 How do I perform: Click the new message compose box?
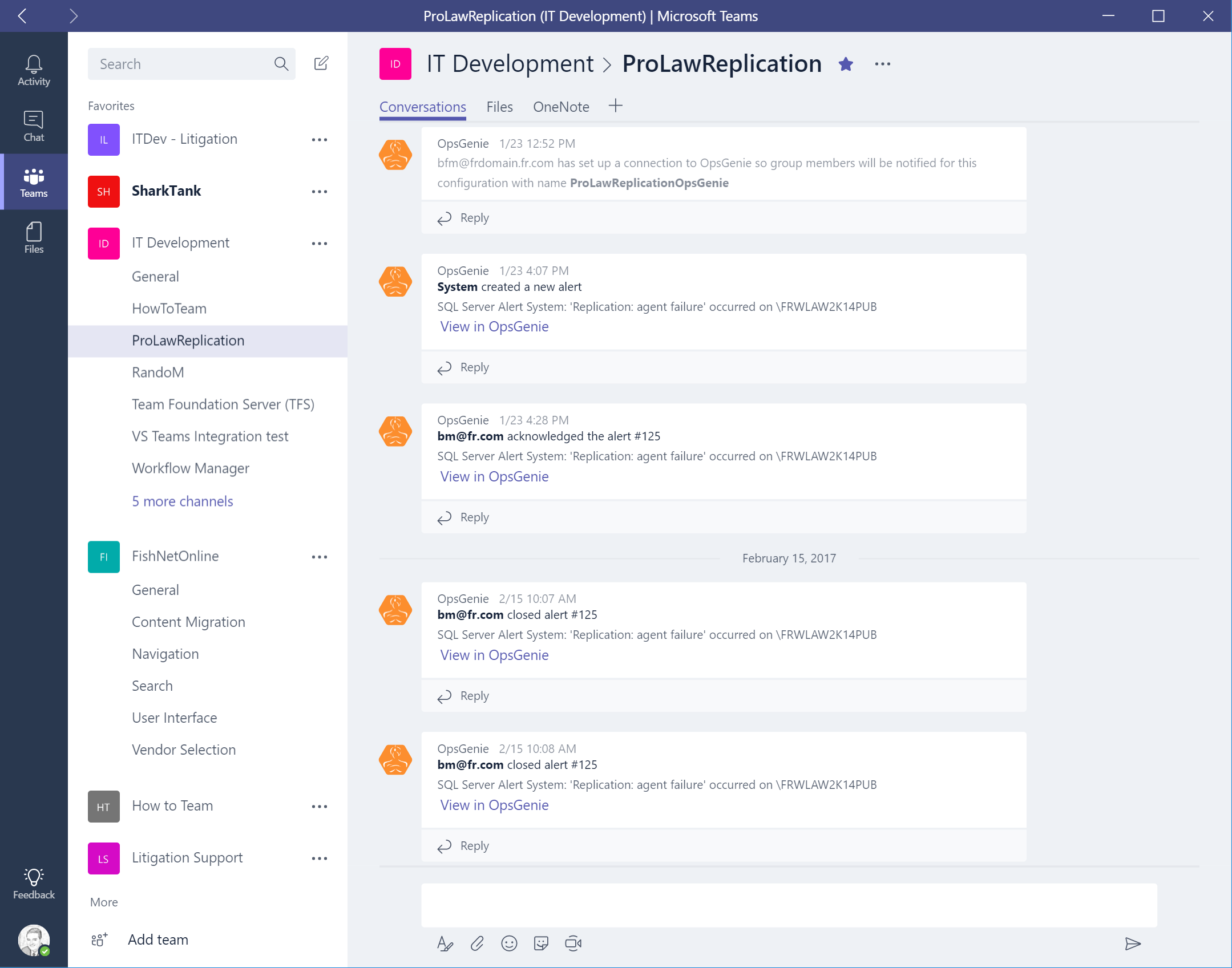789,905
